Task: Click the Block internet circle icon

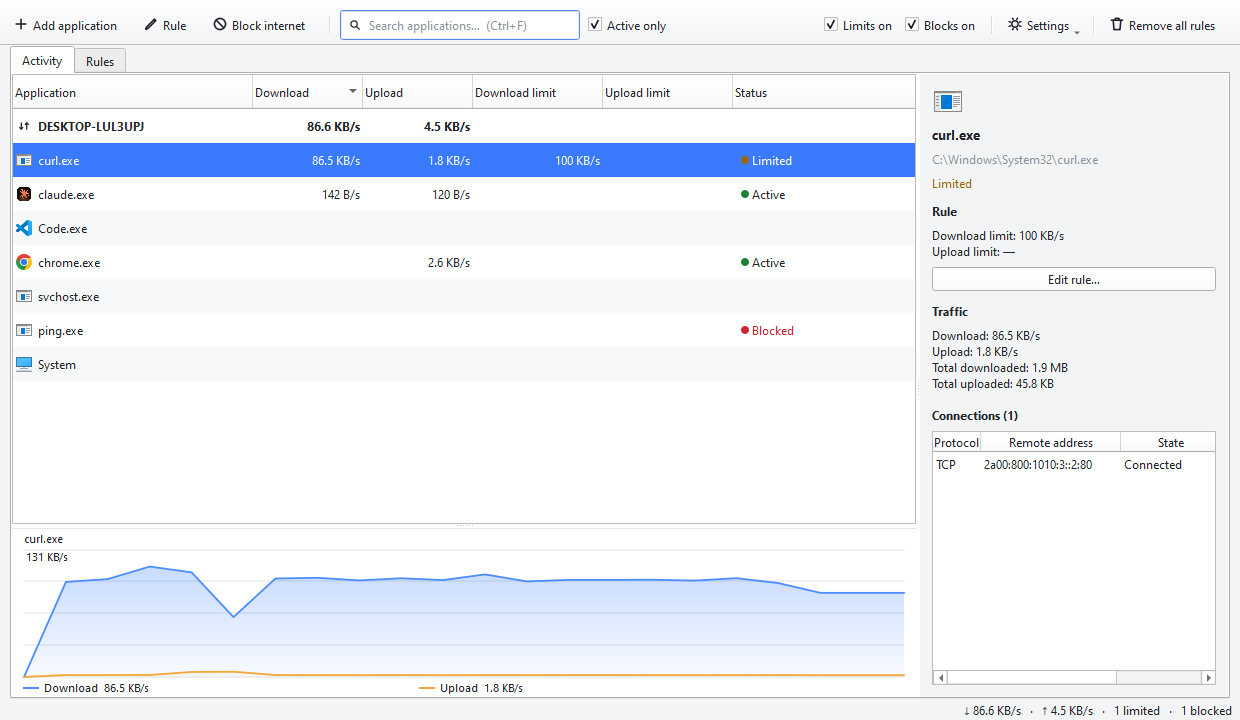Action: [220, 25]
